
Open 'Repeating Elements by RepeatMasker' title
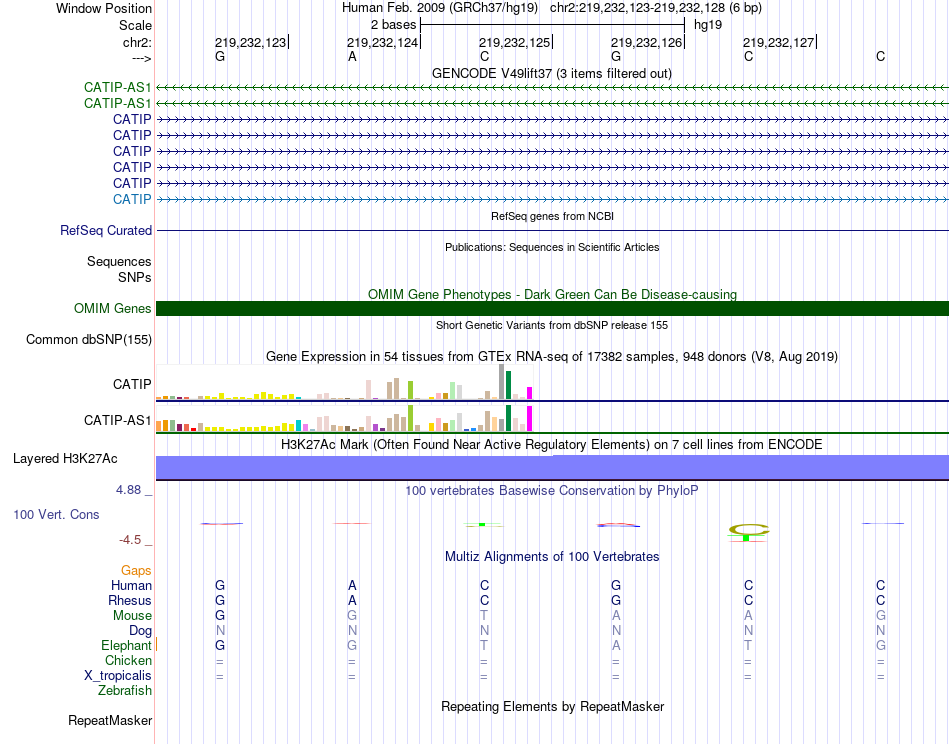[x=552, y=706]
